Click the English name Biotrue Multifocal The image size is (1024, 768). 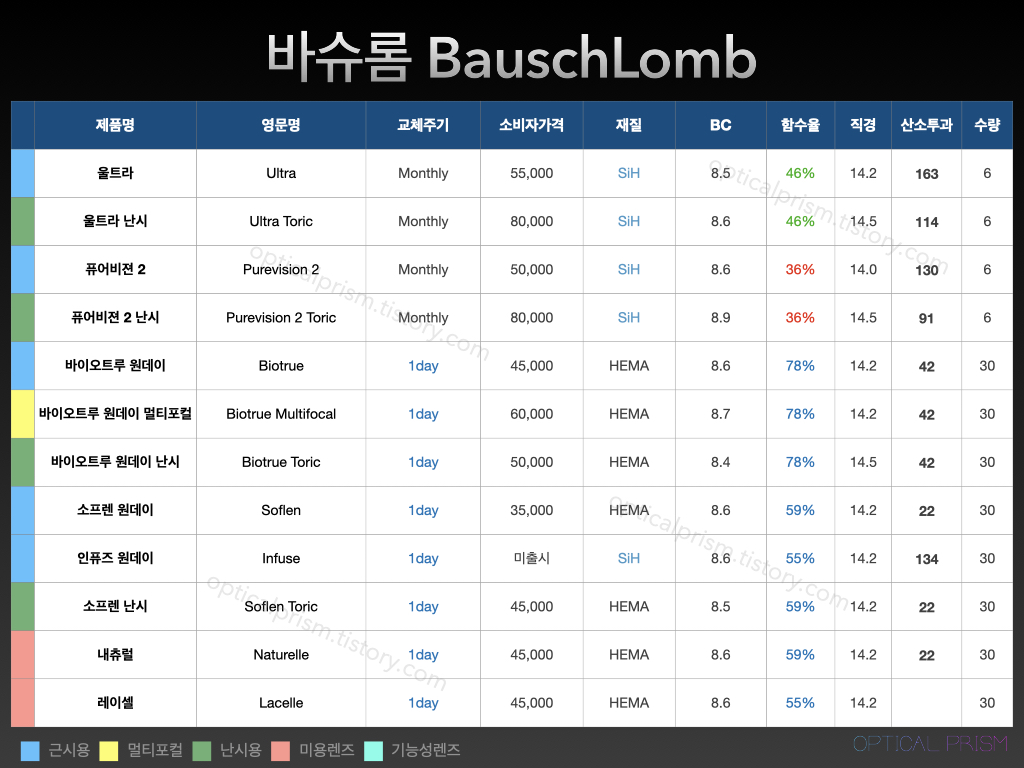pyautogui.click(x=281, y=413)
